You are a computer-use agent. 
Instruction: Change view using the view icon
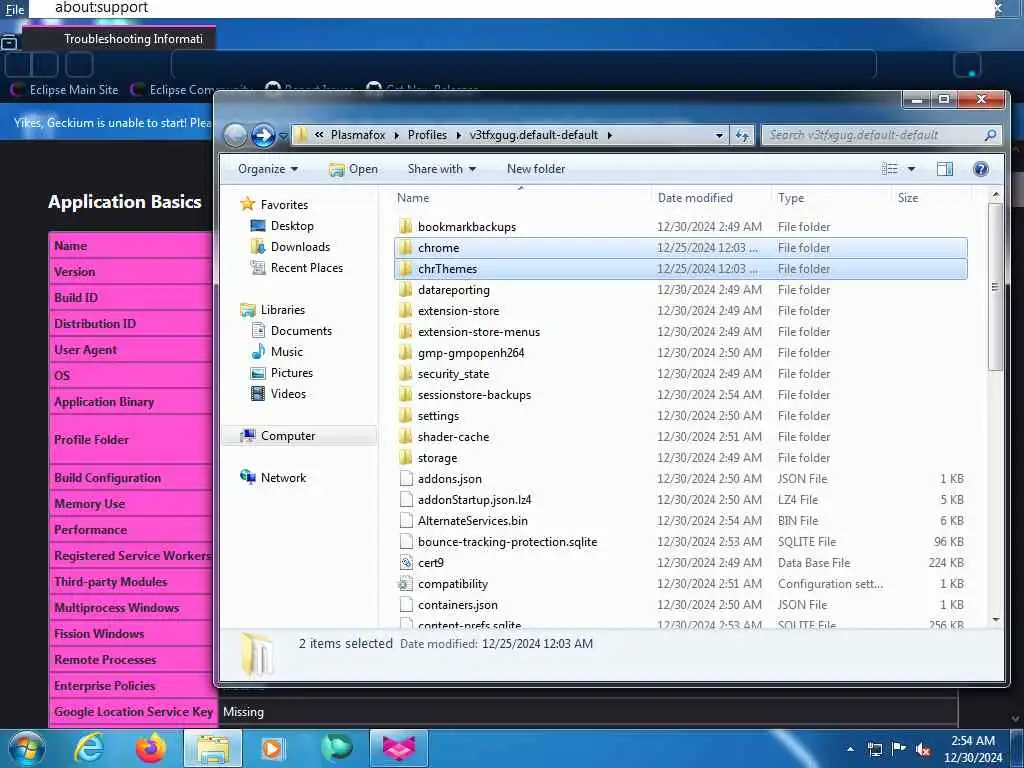pos(889,169)
